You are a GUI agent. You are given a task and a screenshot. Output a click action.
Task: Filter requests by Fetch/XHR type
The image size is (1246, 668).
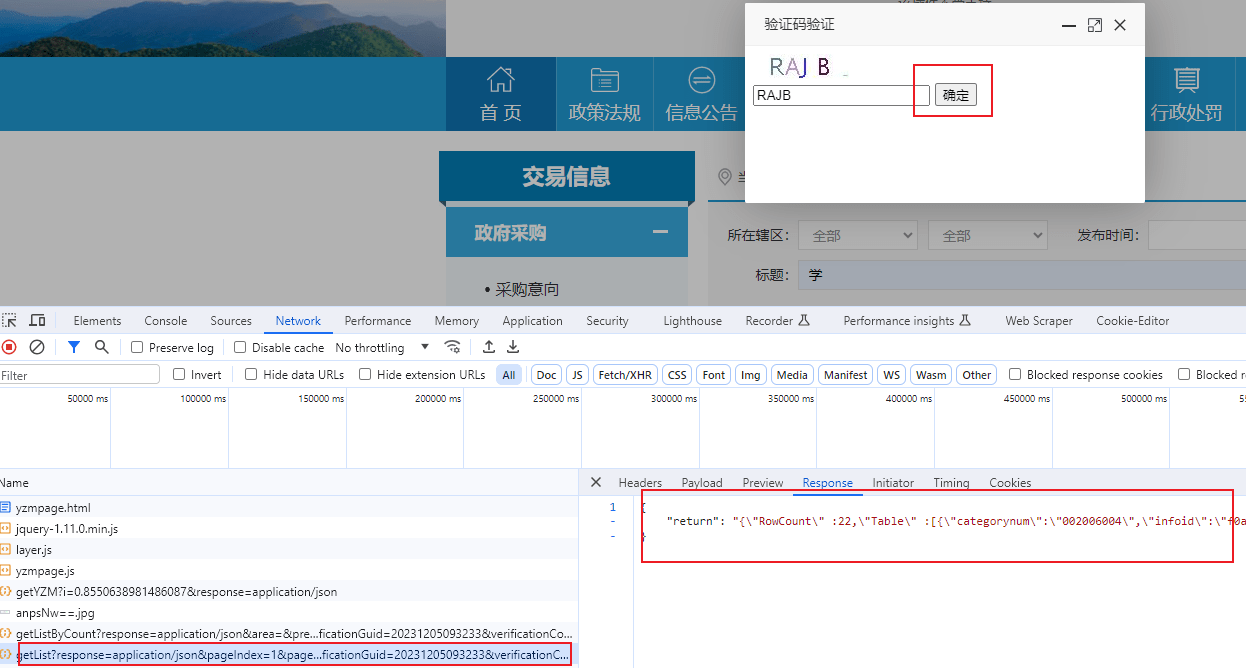click(x=625, y=375)
